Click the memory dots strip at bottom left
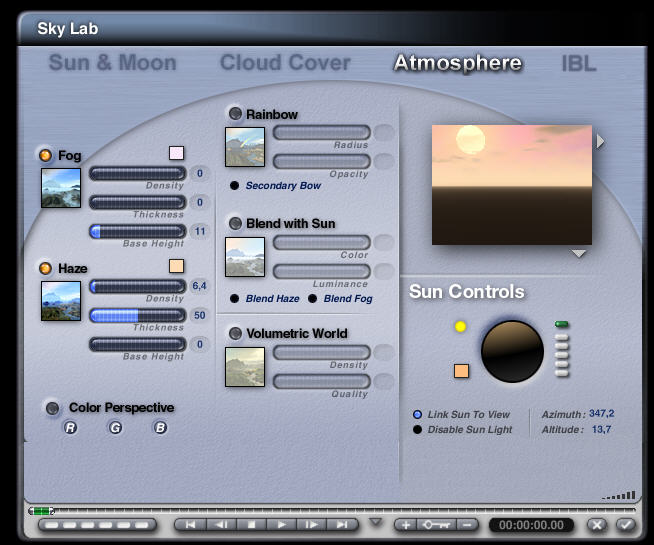 (x=97, y=525)
